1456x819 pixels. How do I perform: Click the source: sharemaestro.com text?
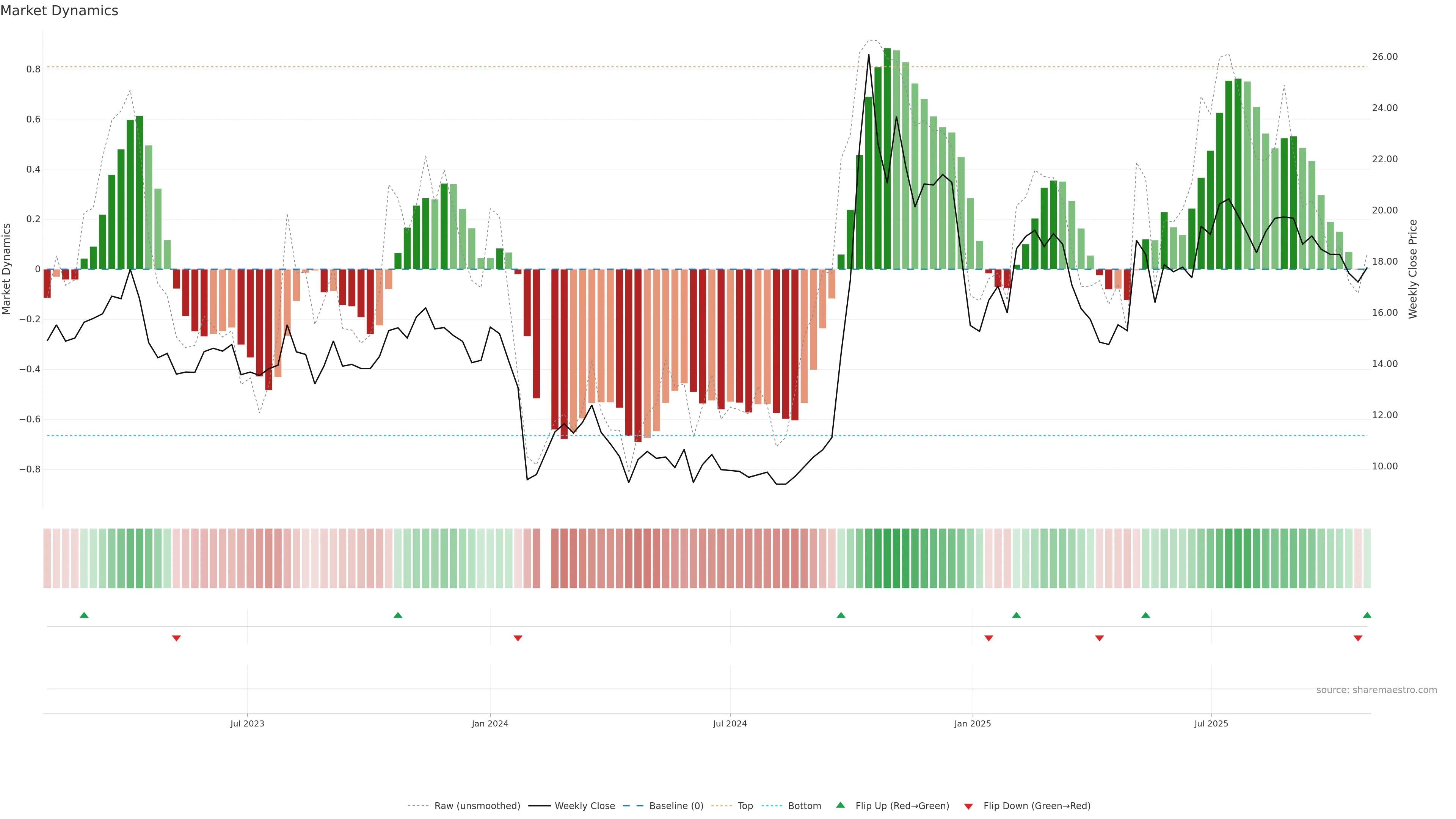pyautogui.click(x=1376, y=690)
